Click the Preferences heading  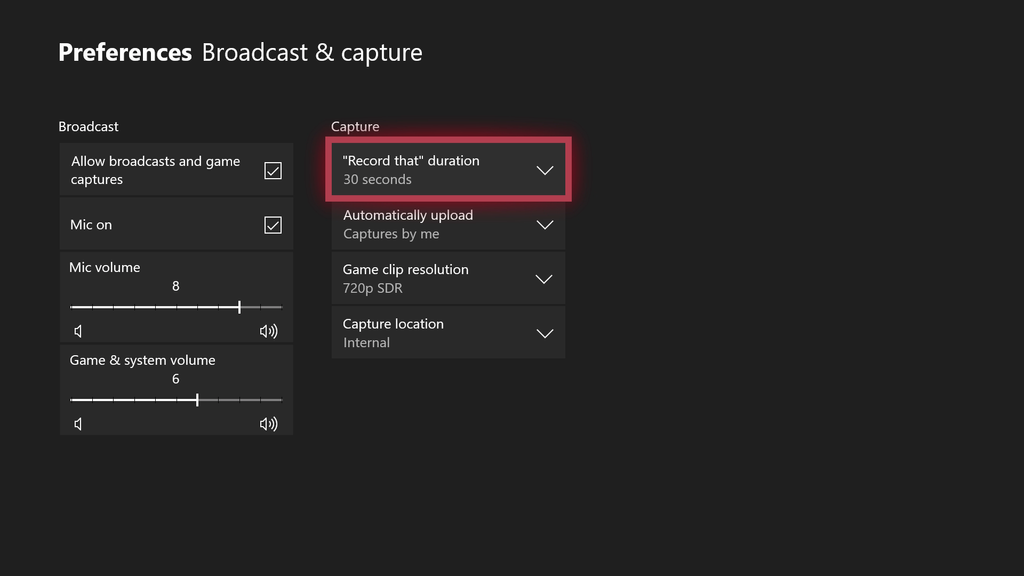click(x=124, y=51)
